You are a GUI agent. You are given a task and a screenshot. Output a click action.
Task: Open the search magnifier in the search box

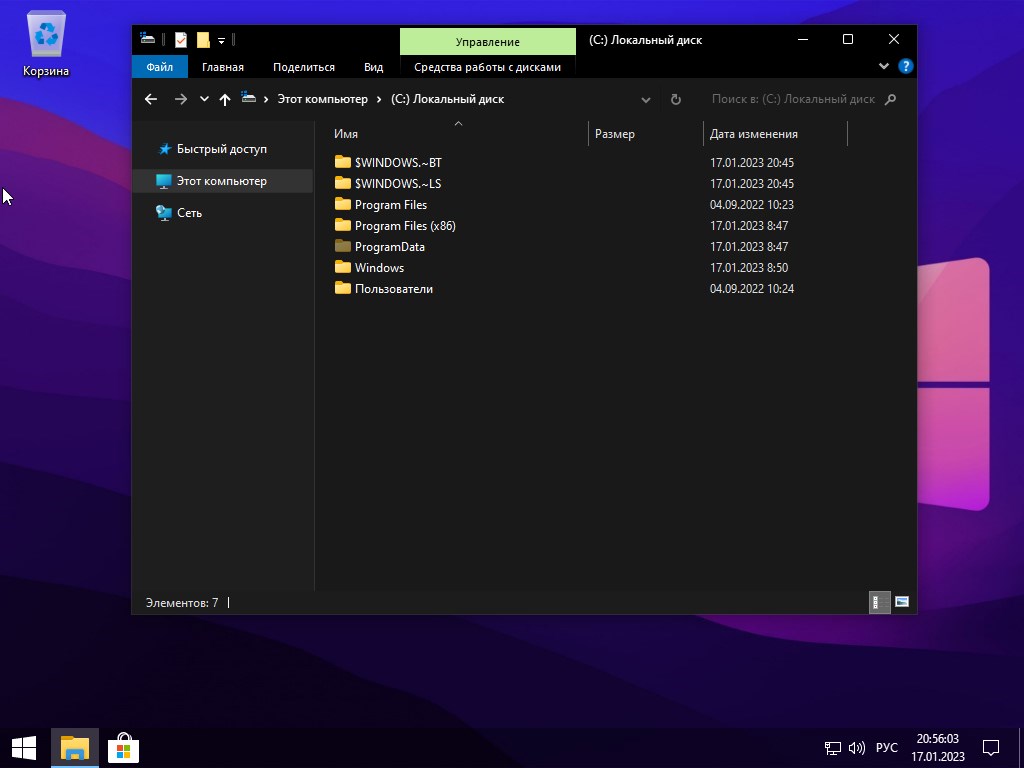click(x=891, y=99)
